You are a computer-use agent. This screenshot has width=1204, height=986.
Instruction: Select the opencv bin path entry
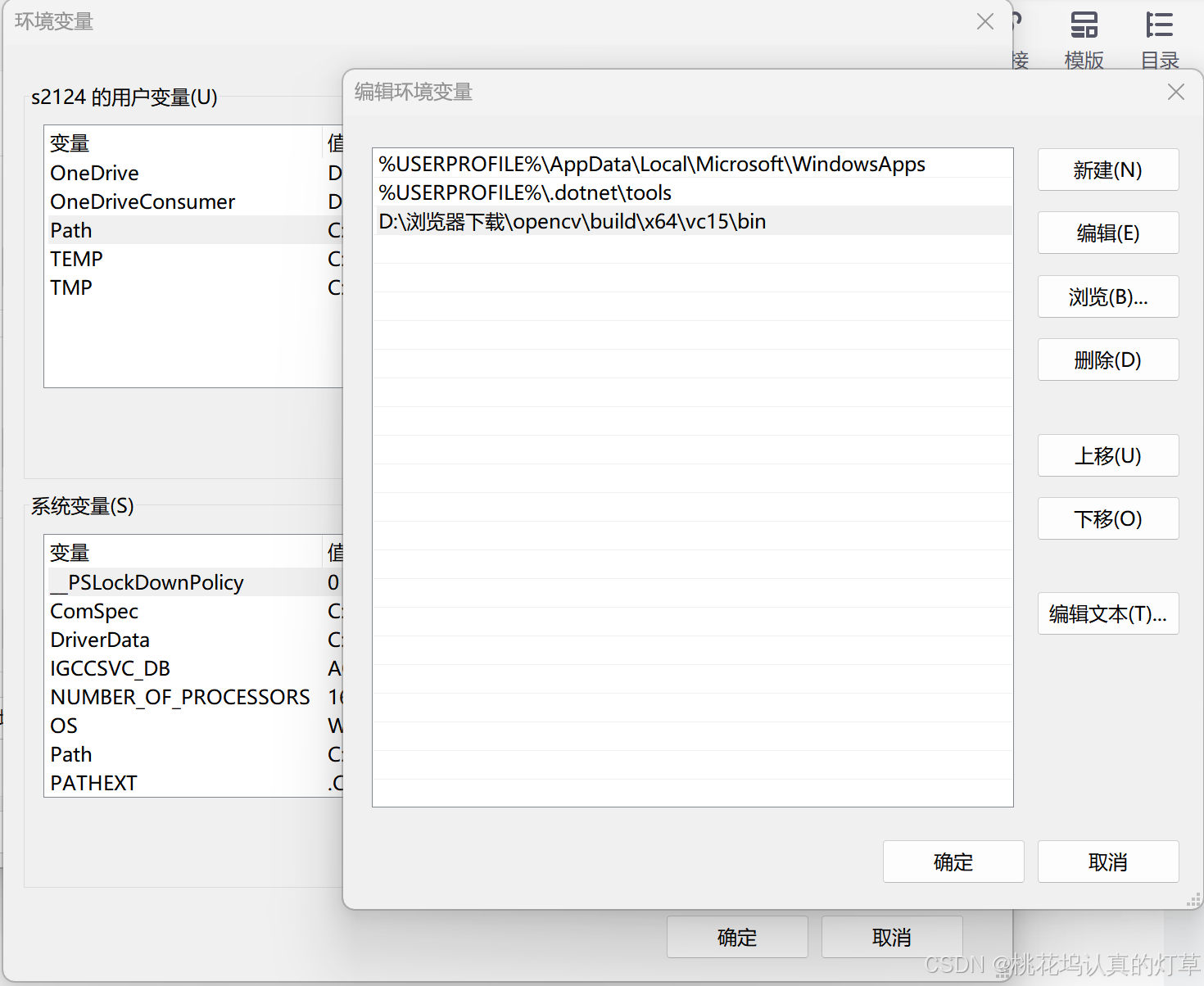[x=572, y=220]
